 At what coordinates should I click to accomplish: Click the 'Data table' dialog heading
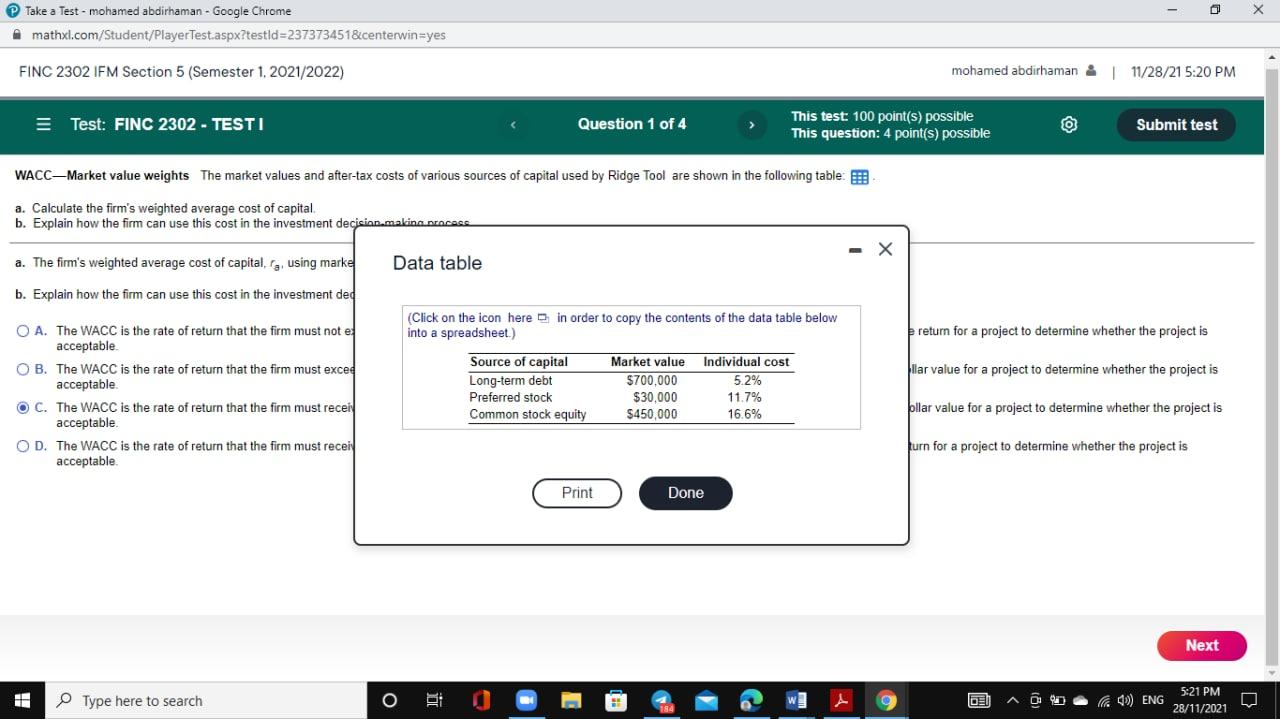(x=437, y=263)
